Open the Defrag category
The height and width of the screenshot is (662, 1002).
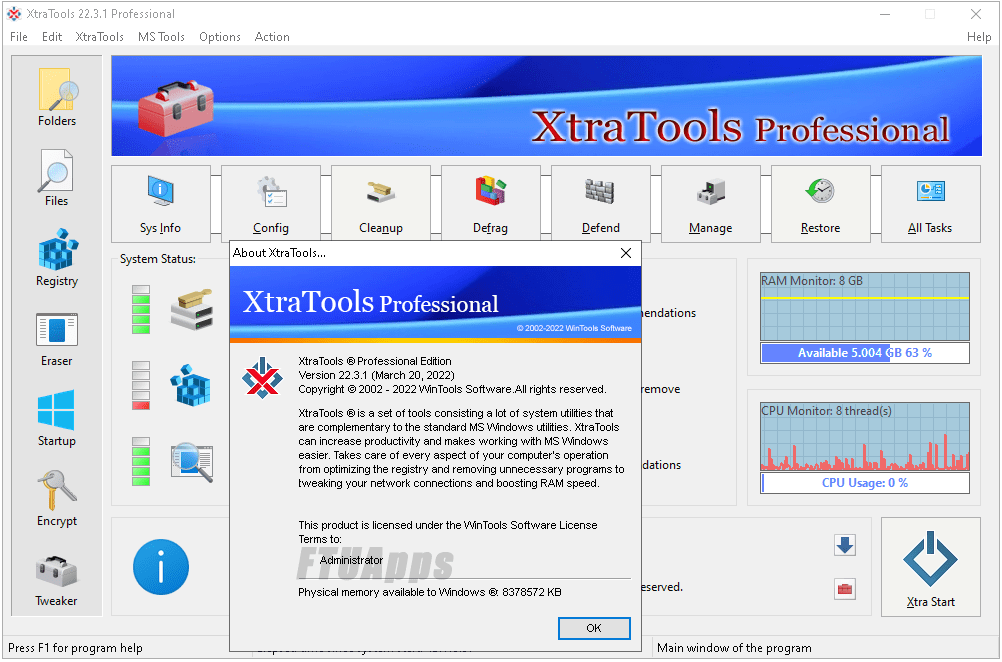(491, 204)
